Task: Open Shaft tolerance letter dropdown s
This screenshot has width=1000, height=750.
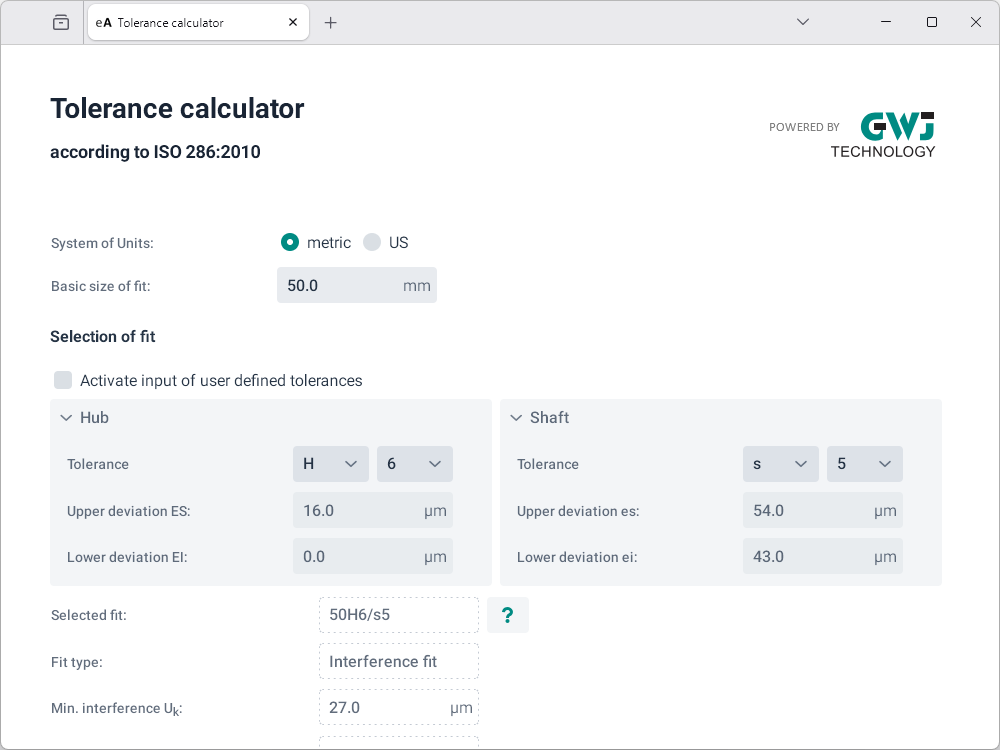Action: (780, 464)
